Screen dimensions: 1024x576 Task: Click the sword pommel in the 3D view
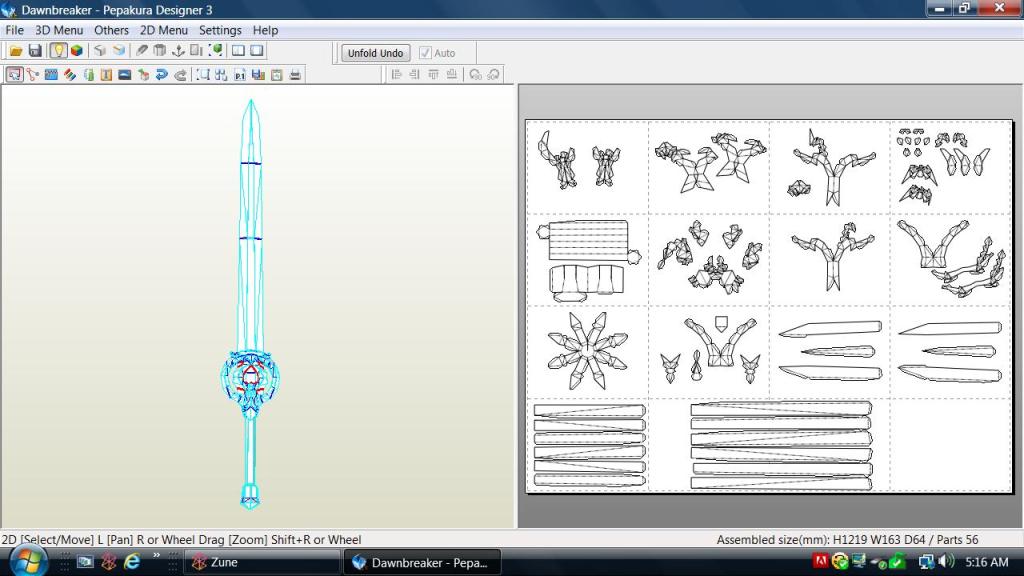(x=250, y=495)
